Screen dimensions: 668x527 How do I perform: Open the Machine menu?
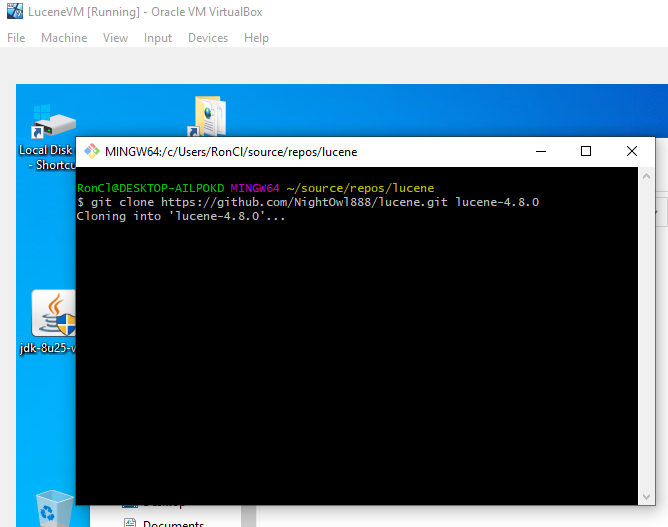(64, 38)
